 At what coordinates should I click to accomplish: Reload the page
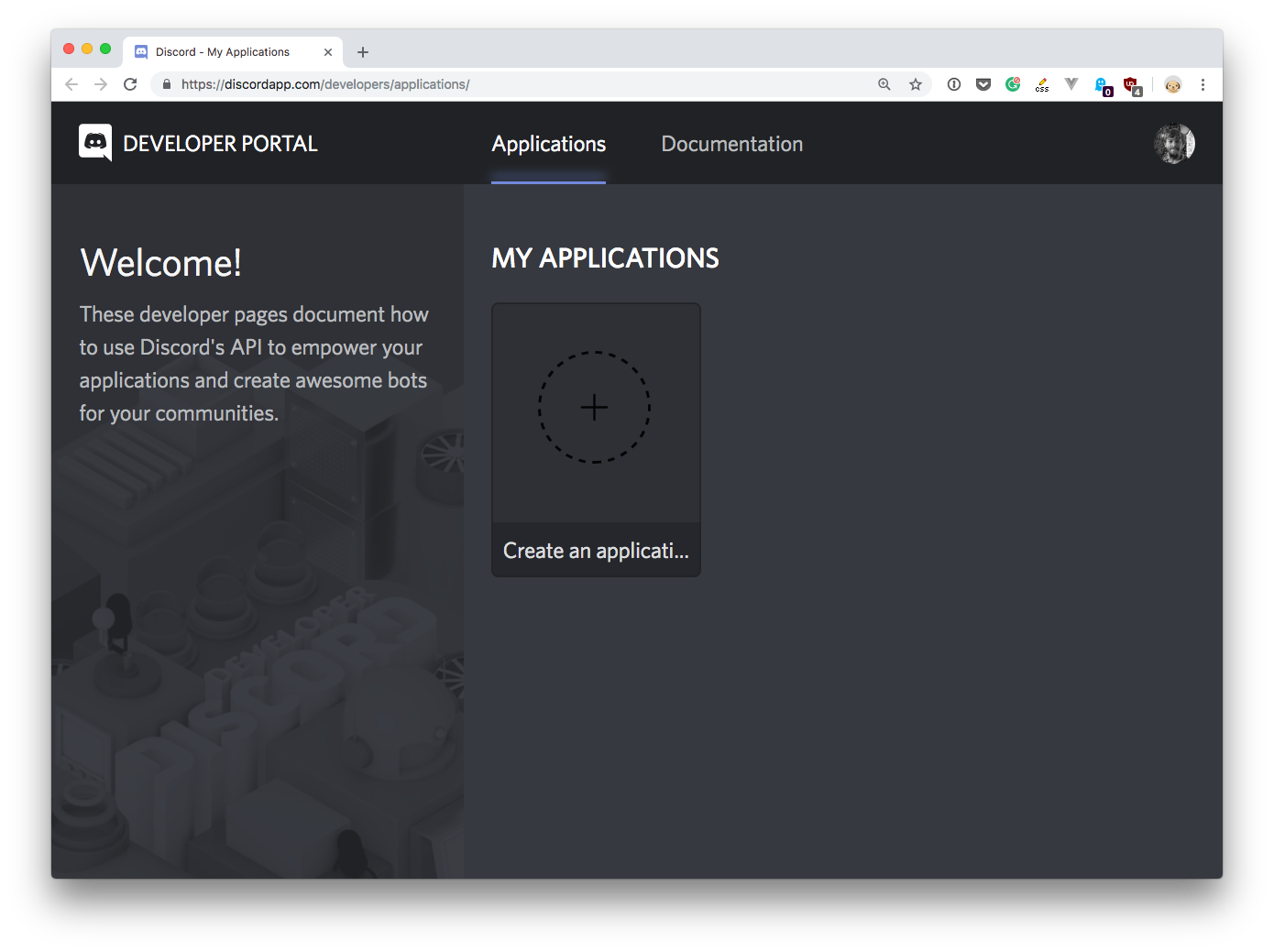(130, 84)
